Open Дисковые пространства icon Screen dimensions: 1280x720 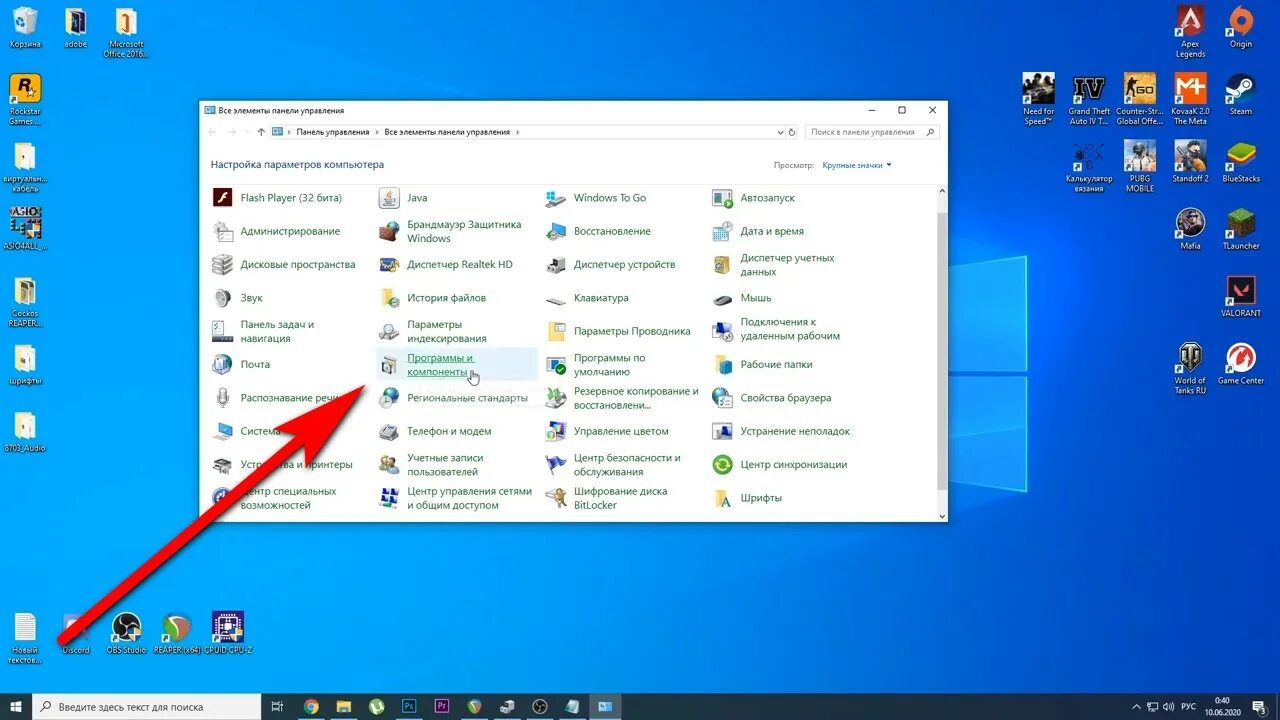223,265
